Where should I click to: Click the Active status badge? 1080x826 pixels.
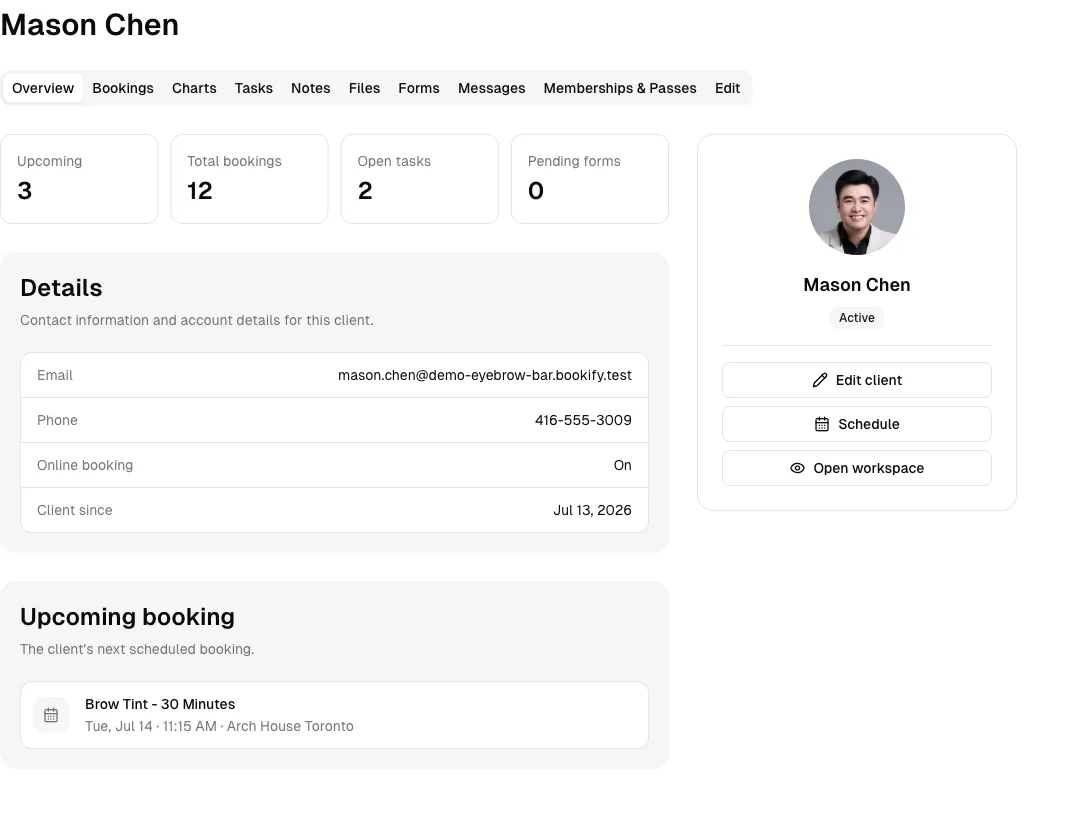point(857,318)
